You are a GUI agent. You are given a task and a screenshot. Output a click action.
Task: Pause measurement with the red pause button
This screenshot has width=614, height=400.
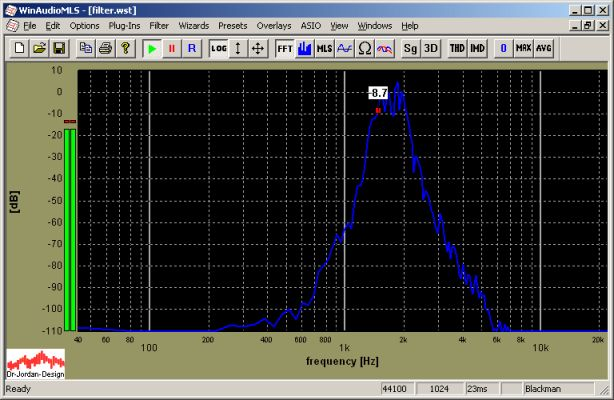coord(171,48)
